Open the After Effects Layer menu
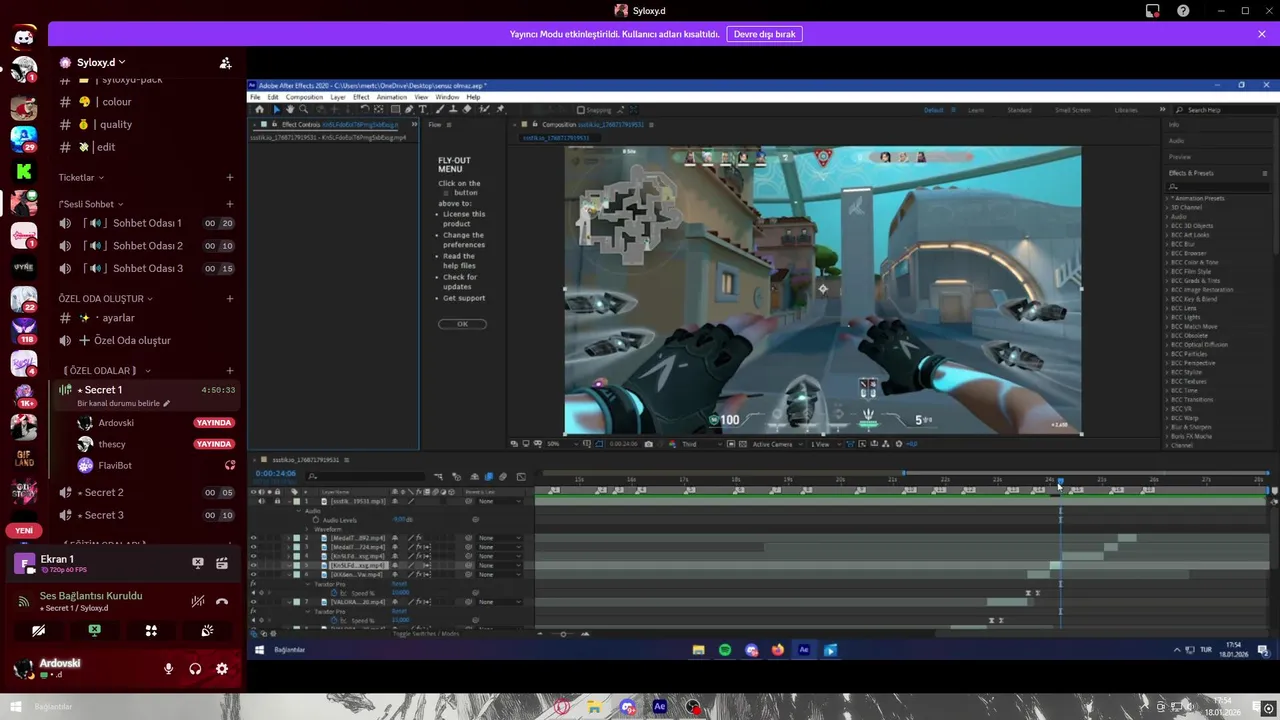Viewport: 1280px width, 720px height. pos(338,97)
